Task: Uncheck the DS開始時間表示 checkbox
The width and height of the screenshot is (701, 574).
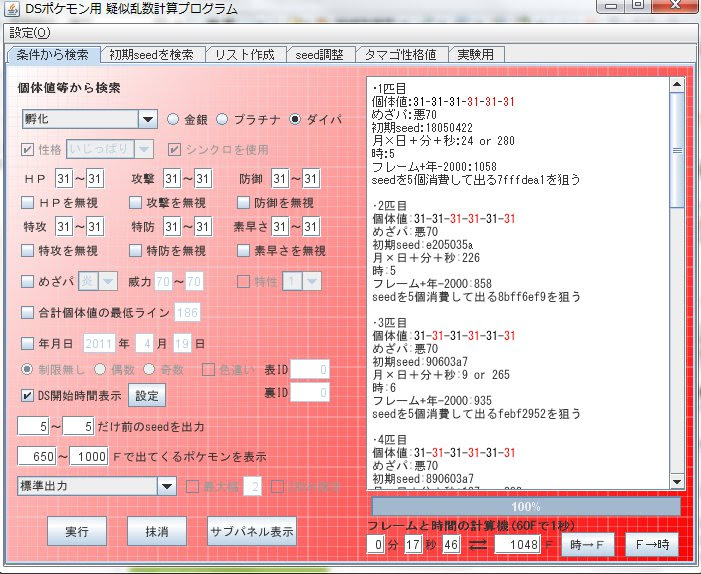Action: [27, 396]
